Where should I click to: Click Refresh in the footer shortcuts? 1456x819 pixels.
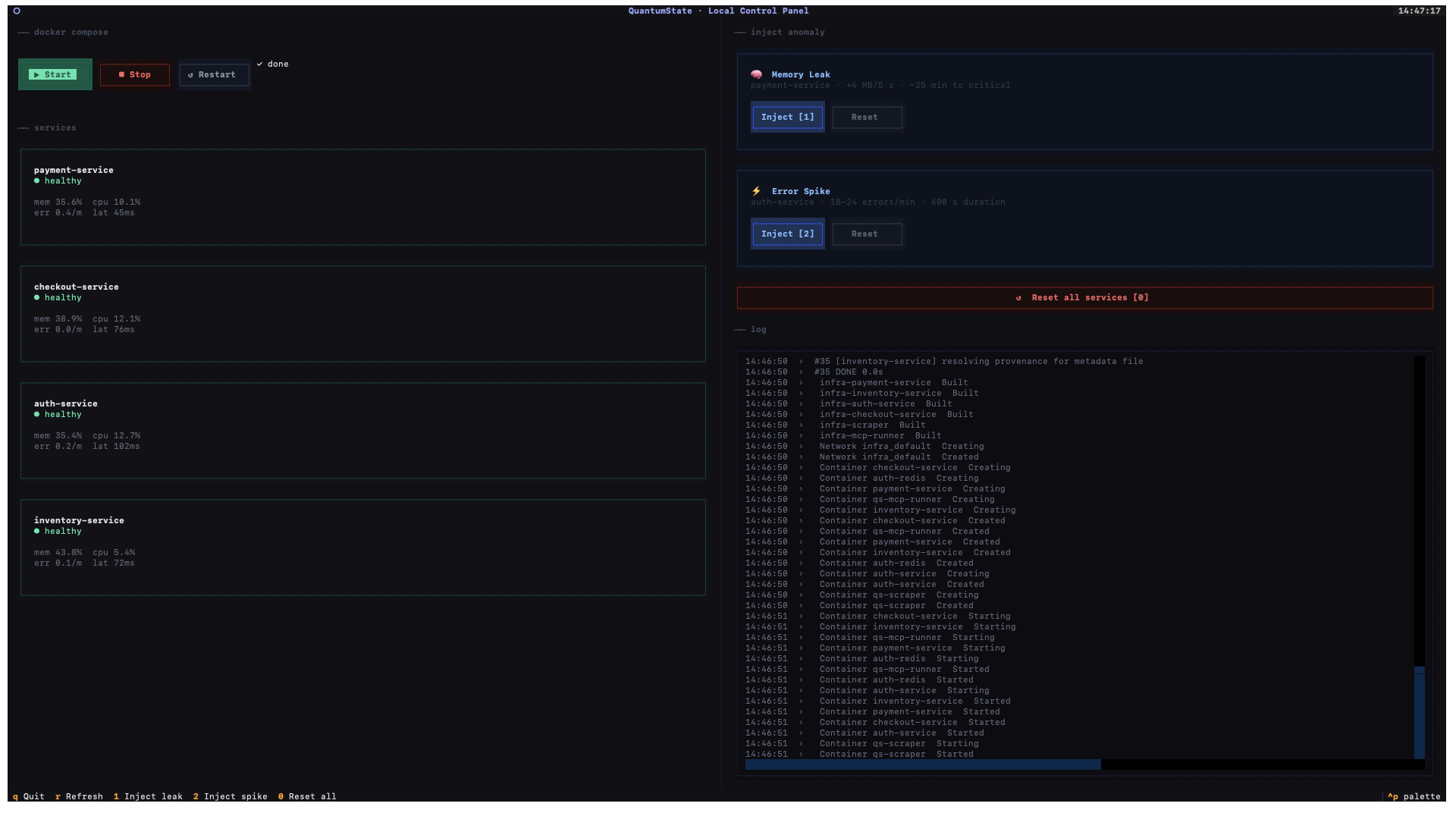click(x=79, y=796)
